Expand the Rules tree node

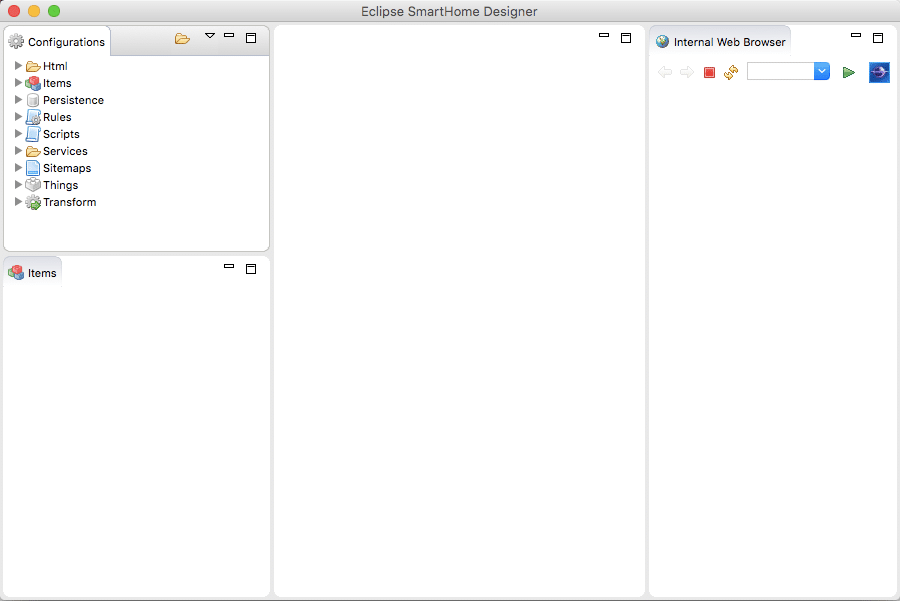click(18, 117)
